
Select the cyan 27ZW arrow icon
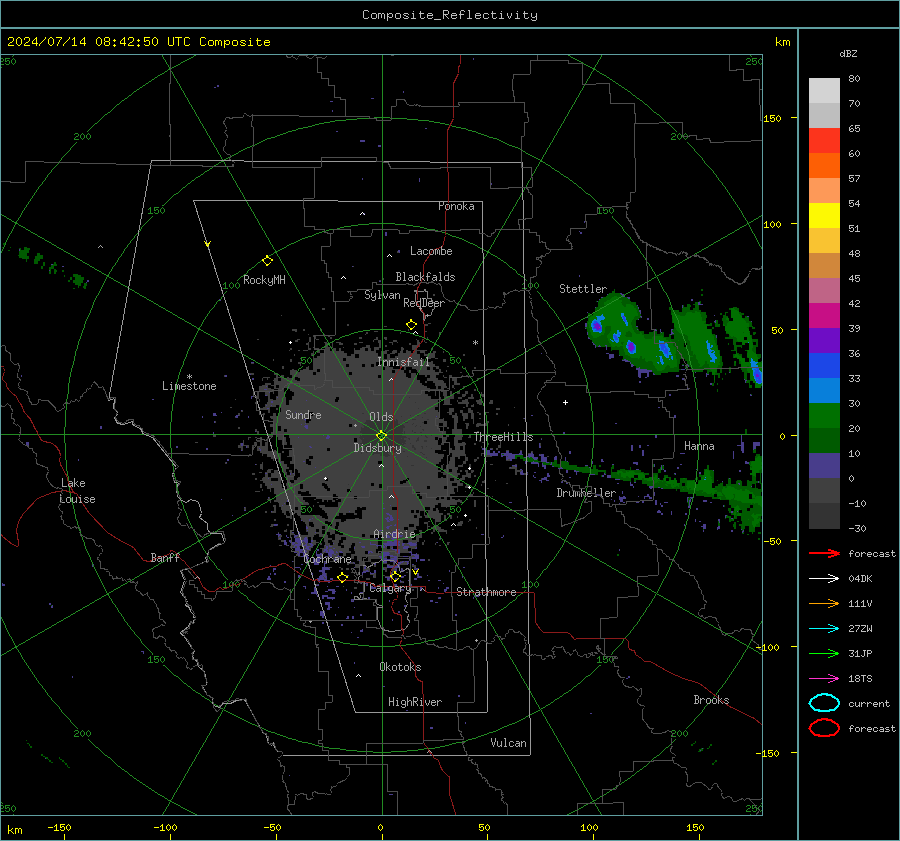(x=824, y=629)
